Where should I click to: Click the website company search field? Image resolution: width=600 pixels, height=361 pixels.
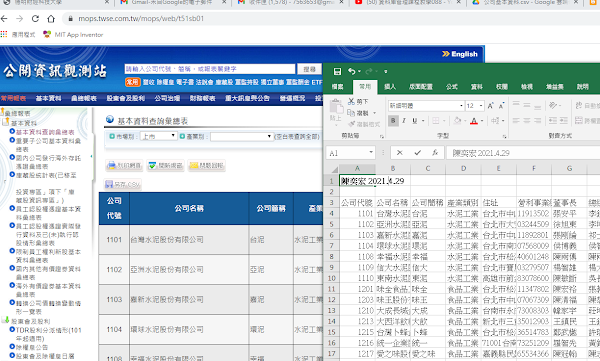coord(210,69)
